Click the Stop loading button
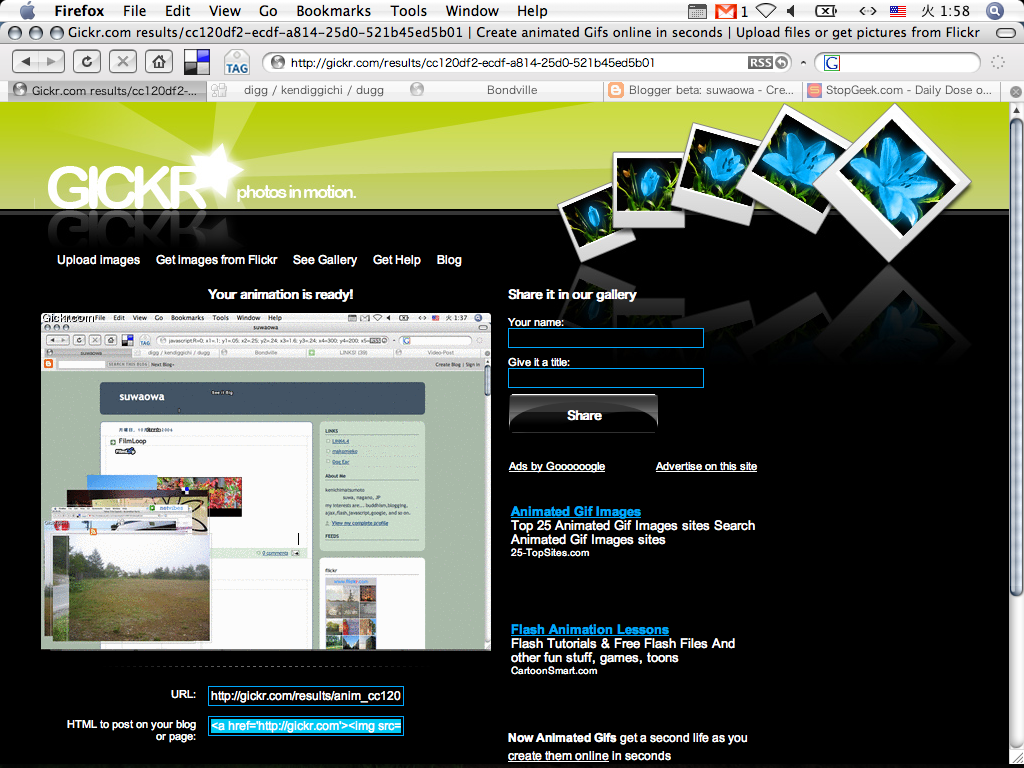Viewport: 1024px width, 768px height. 122,62
